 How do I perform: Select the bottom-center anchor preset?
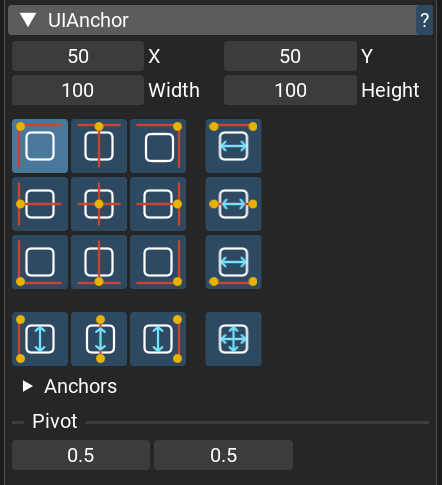(x=99, y=262)
